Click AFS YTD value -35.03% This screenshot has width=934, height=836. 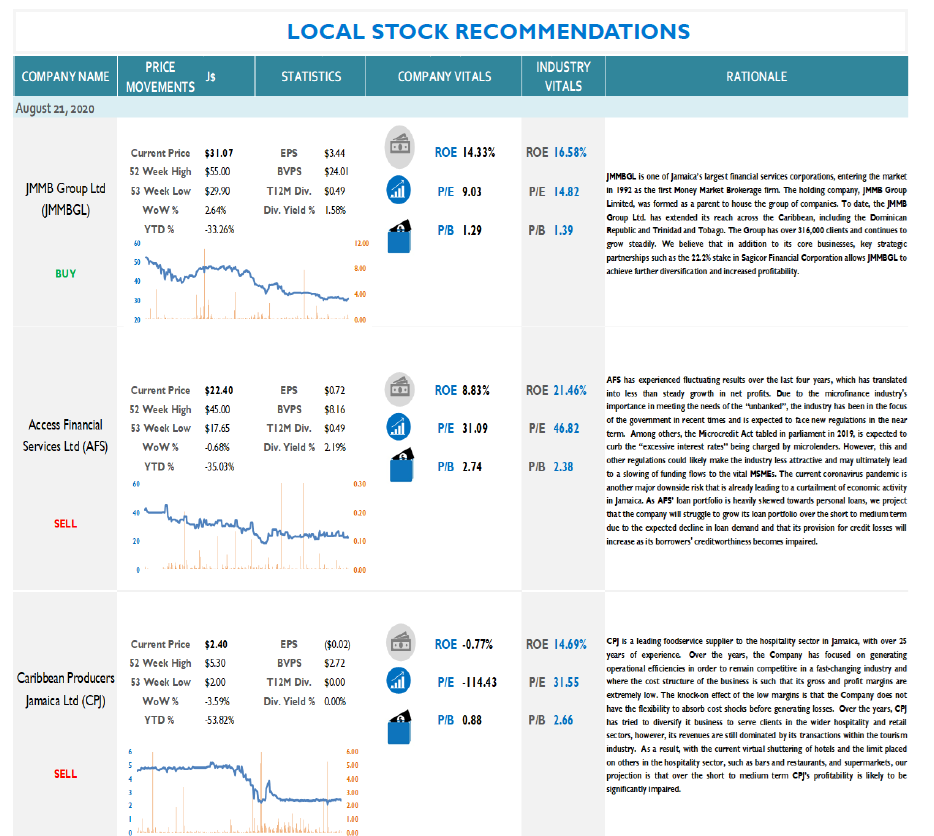[219, 467]
